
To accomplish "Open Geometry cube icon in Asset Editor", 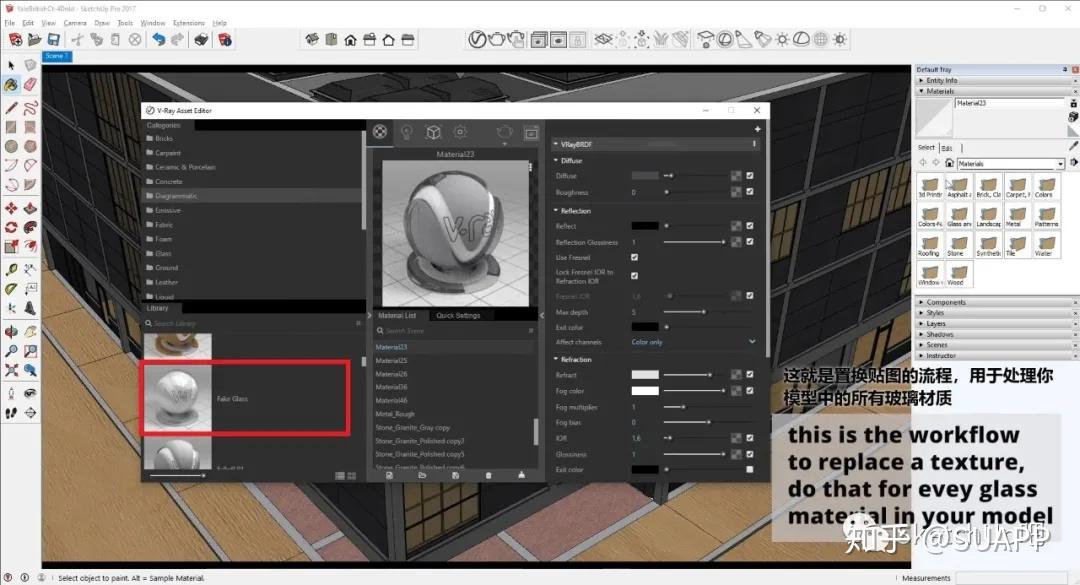I will point(433,132).
